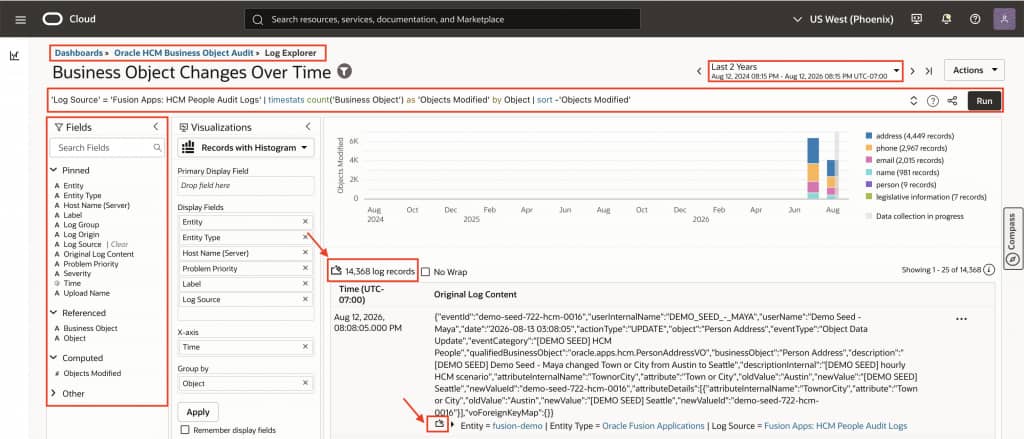Open query help question mark icon
The image size is (1024, 439).
[x=933, y=101]
